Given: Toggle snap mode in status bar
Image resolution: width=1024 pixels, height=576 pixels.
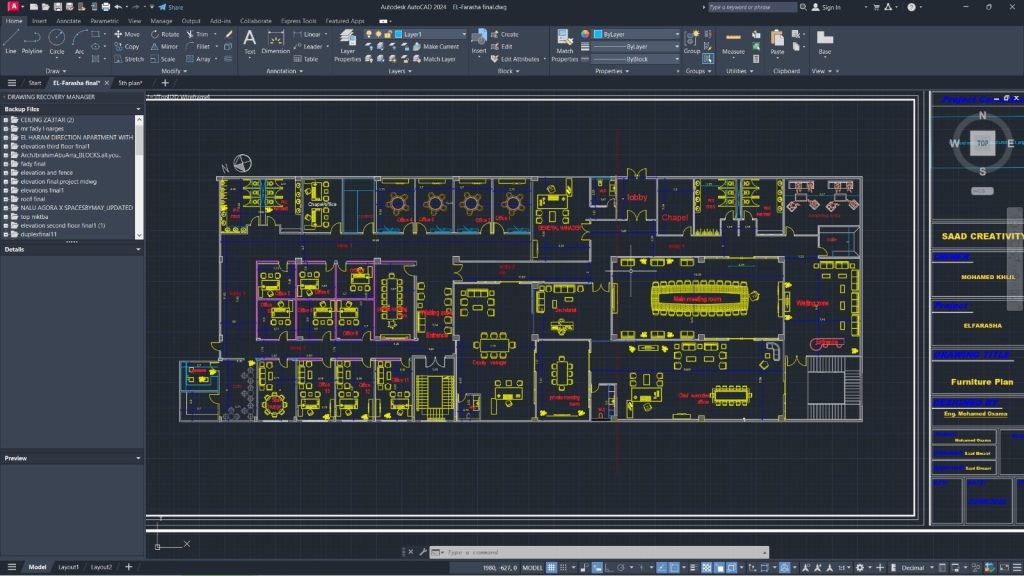Looking at the screenshot, I should click(x=563, y=568).
